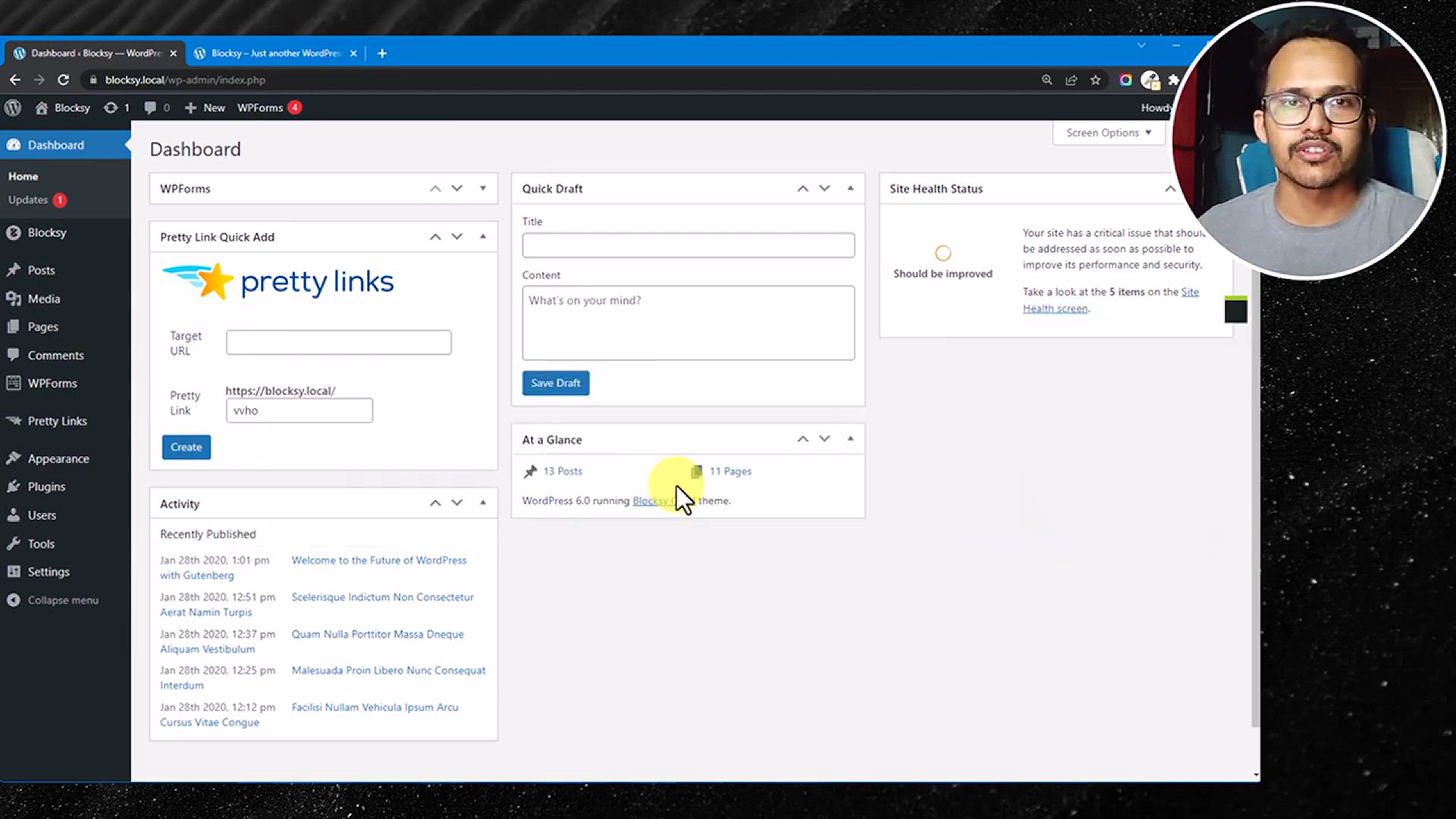Image resolution: width=1456 pixels, height=819 pixels.
Task: Bookmark page with star icon
Action: (x=1095, y=80)
